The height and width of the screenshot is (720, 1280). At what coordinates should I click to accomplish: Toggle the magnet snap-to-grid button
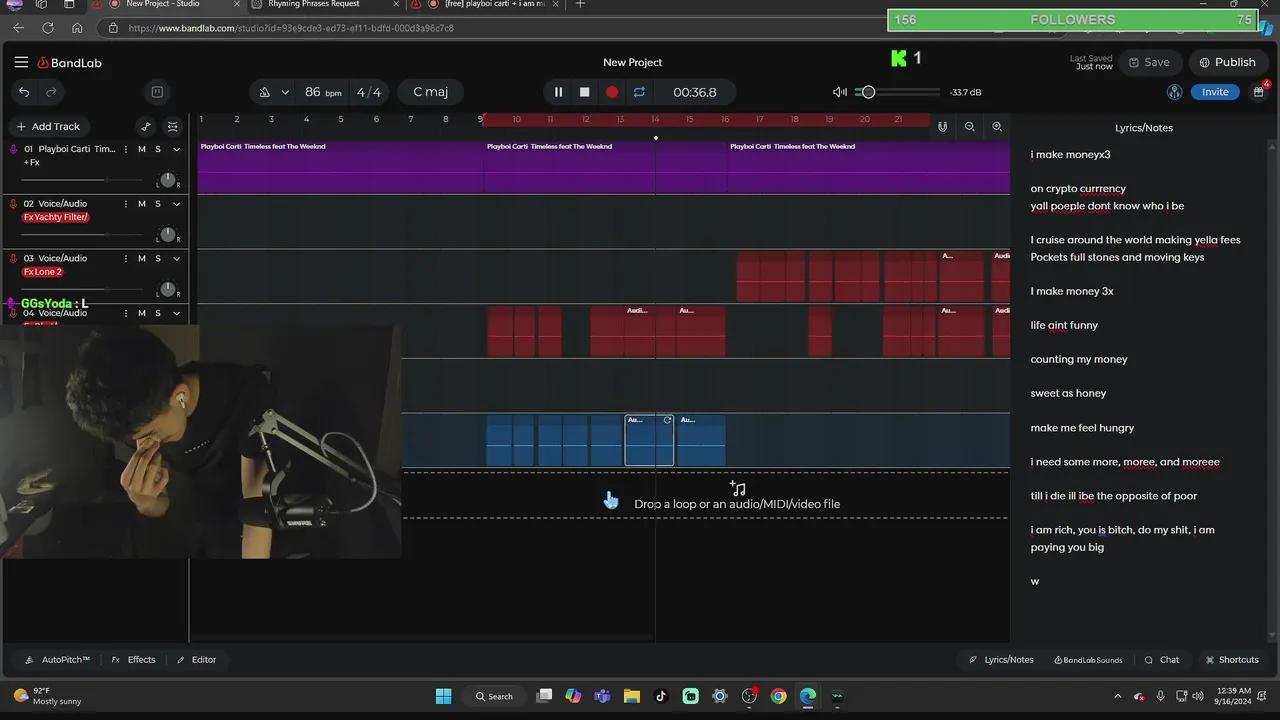click(942, 127)
